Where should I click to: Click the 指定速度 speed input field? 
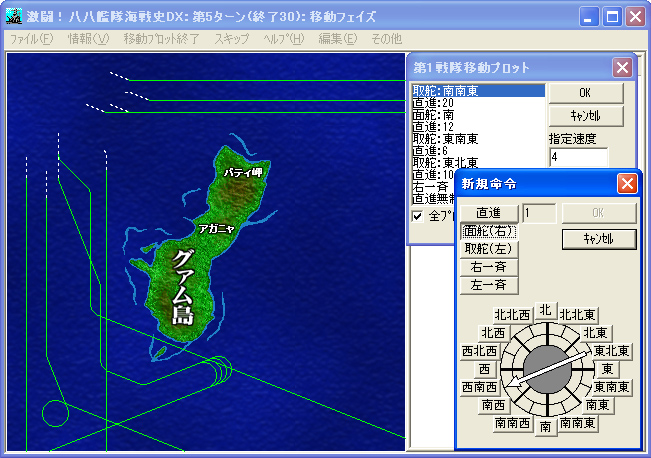(578, 157)
